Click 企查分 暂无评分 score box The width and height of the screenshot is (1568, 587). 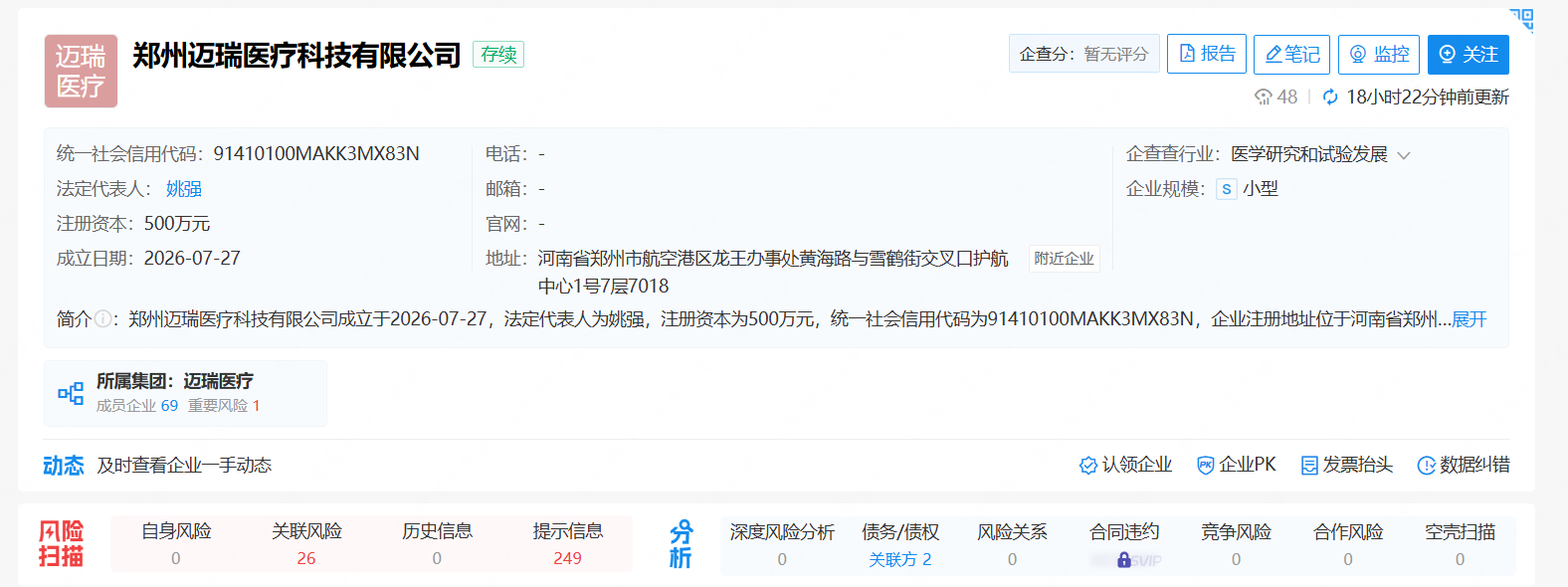pyautogui.click(x=1083, y=54)
